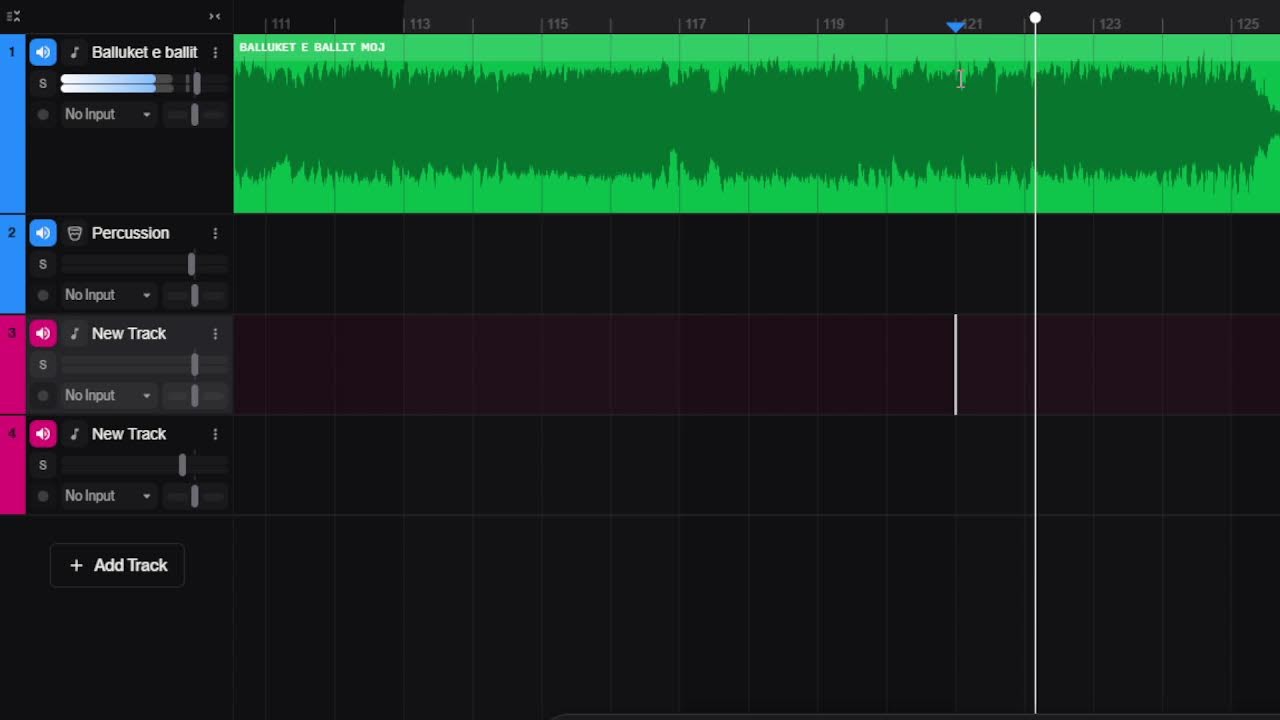Image resolution: width=1280 pixels, height=720 pixels.
Task: Mute the Balluket e ballit track
Action: (43, 52)
